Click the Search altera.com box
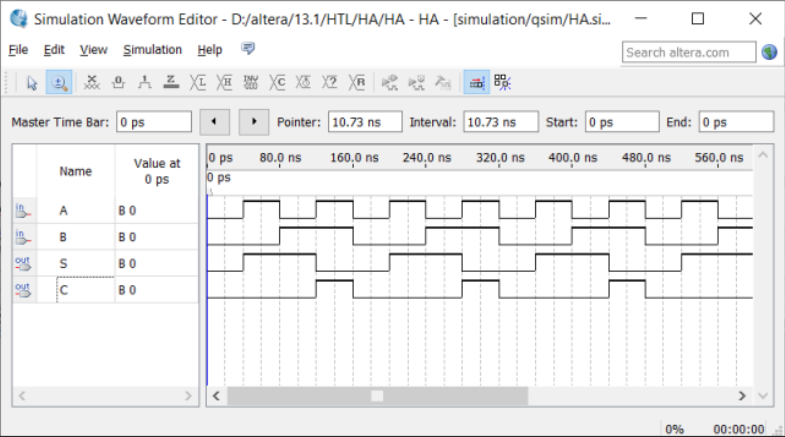 coord(690,52)
